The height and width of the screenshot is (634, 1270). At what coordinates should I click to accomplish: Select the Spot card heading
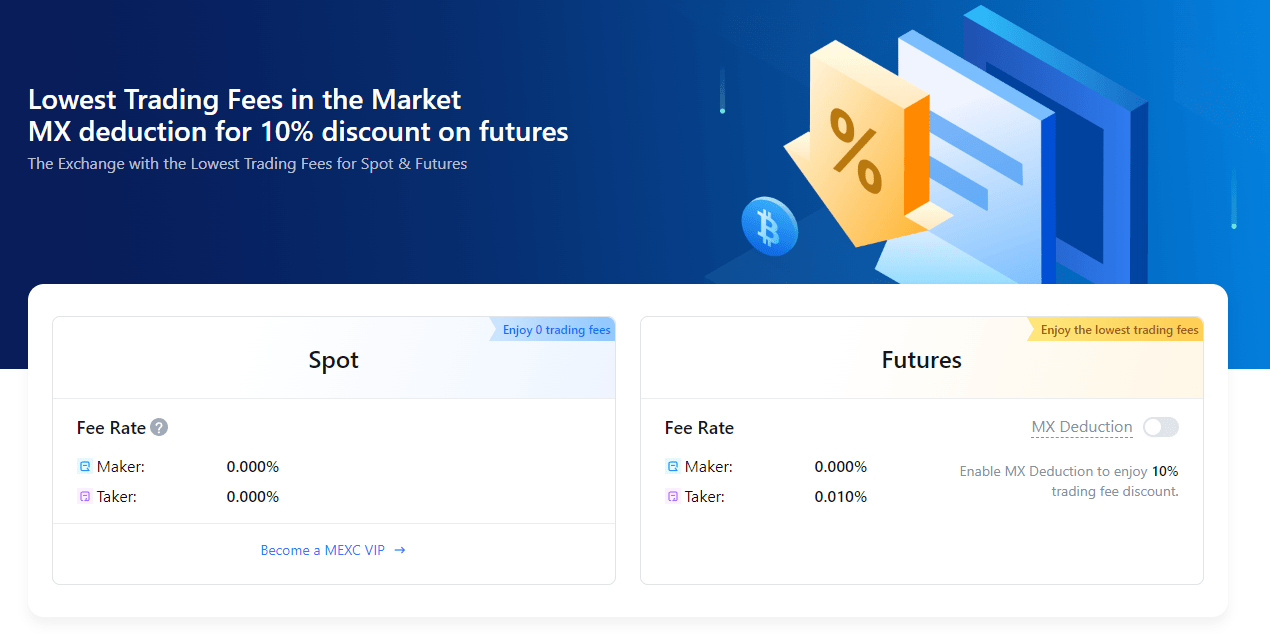tap(334, 360)
